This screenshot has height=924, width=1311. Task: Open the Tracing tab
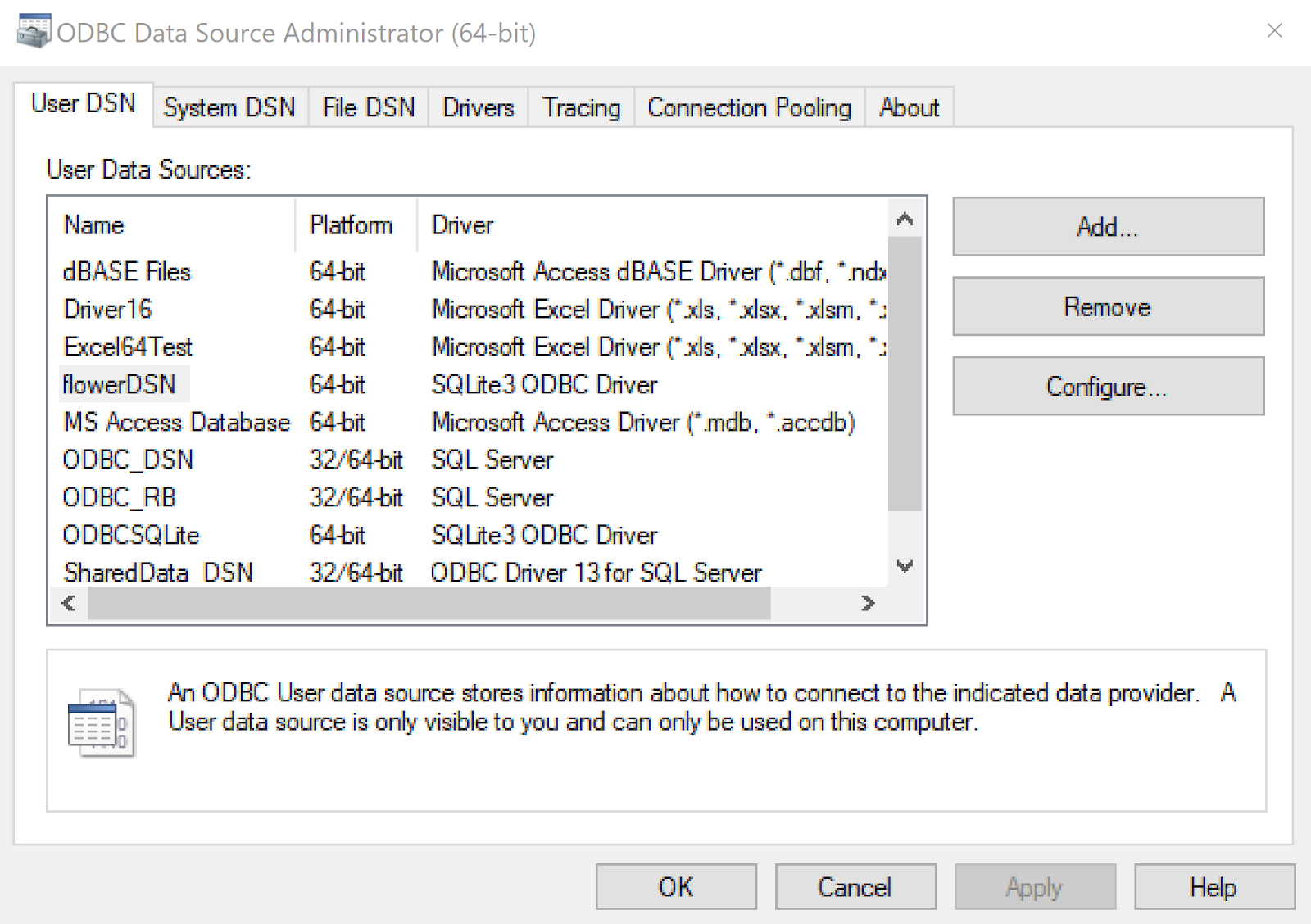tap(581, 107)
